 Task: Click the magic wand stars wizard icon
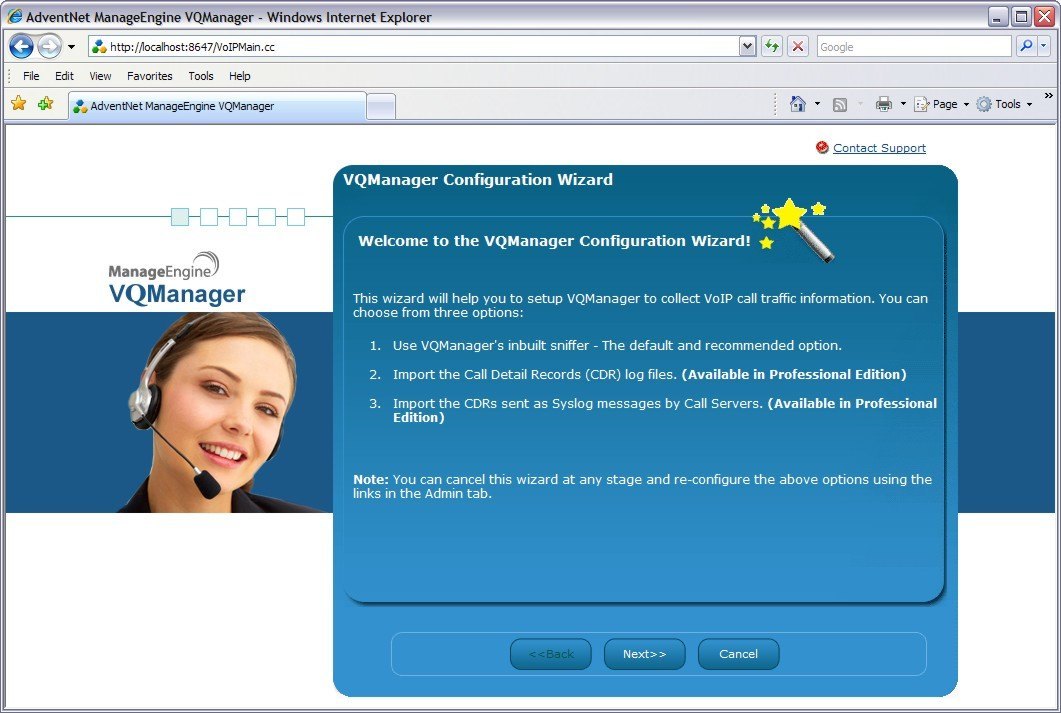click(x=793, y=229)
